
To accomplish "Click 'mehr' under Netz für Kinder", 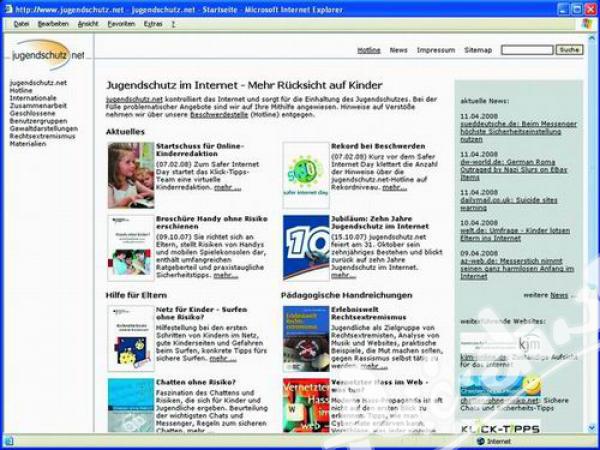I will (223, 359).
